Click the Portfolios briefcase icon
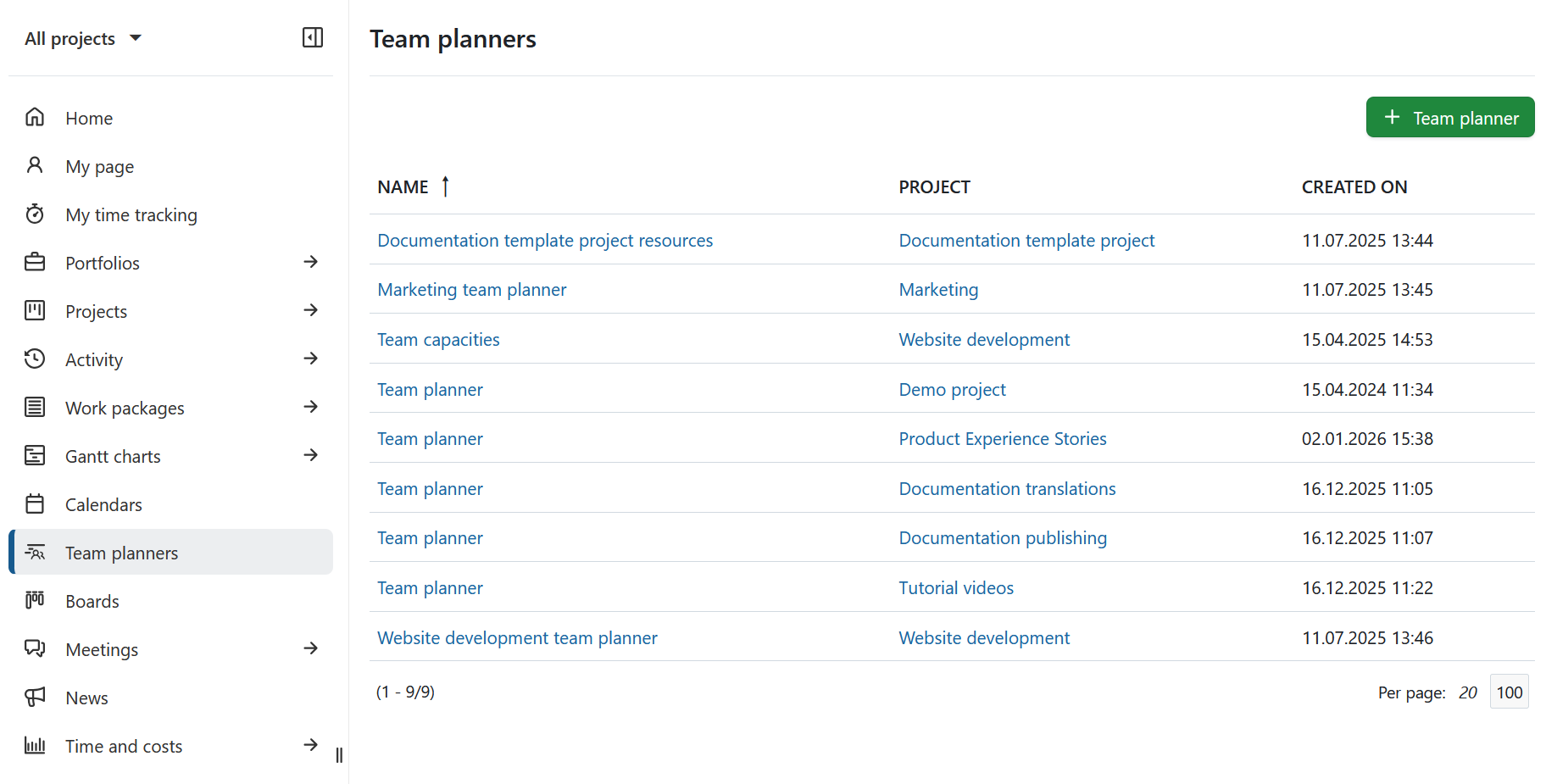Viewport: 1546px width, 784px height. click(x=35, y=262)
